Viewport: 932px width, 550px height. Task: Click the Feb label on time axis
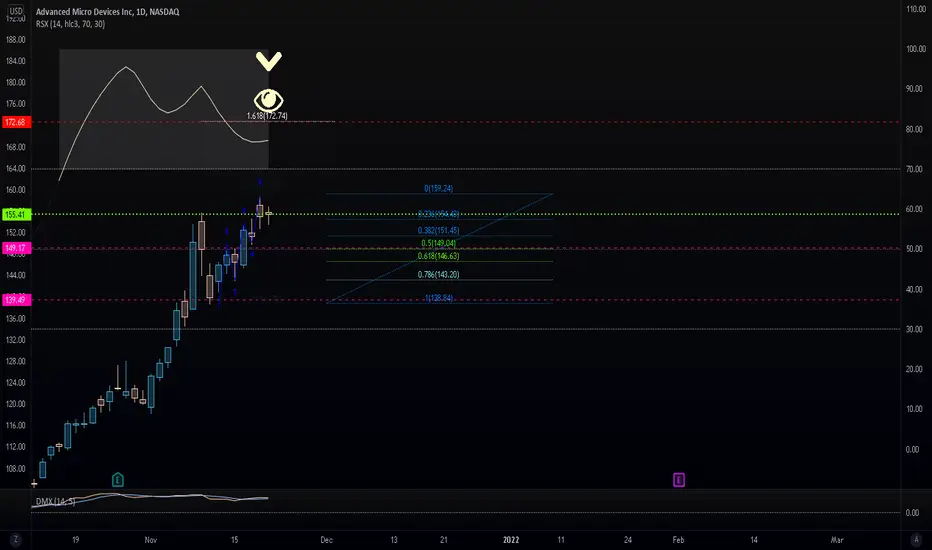pos(678,540)
